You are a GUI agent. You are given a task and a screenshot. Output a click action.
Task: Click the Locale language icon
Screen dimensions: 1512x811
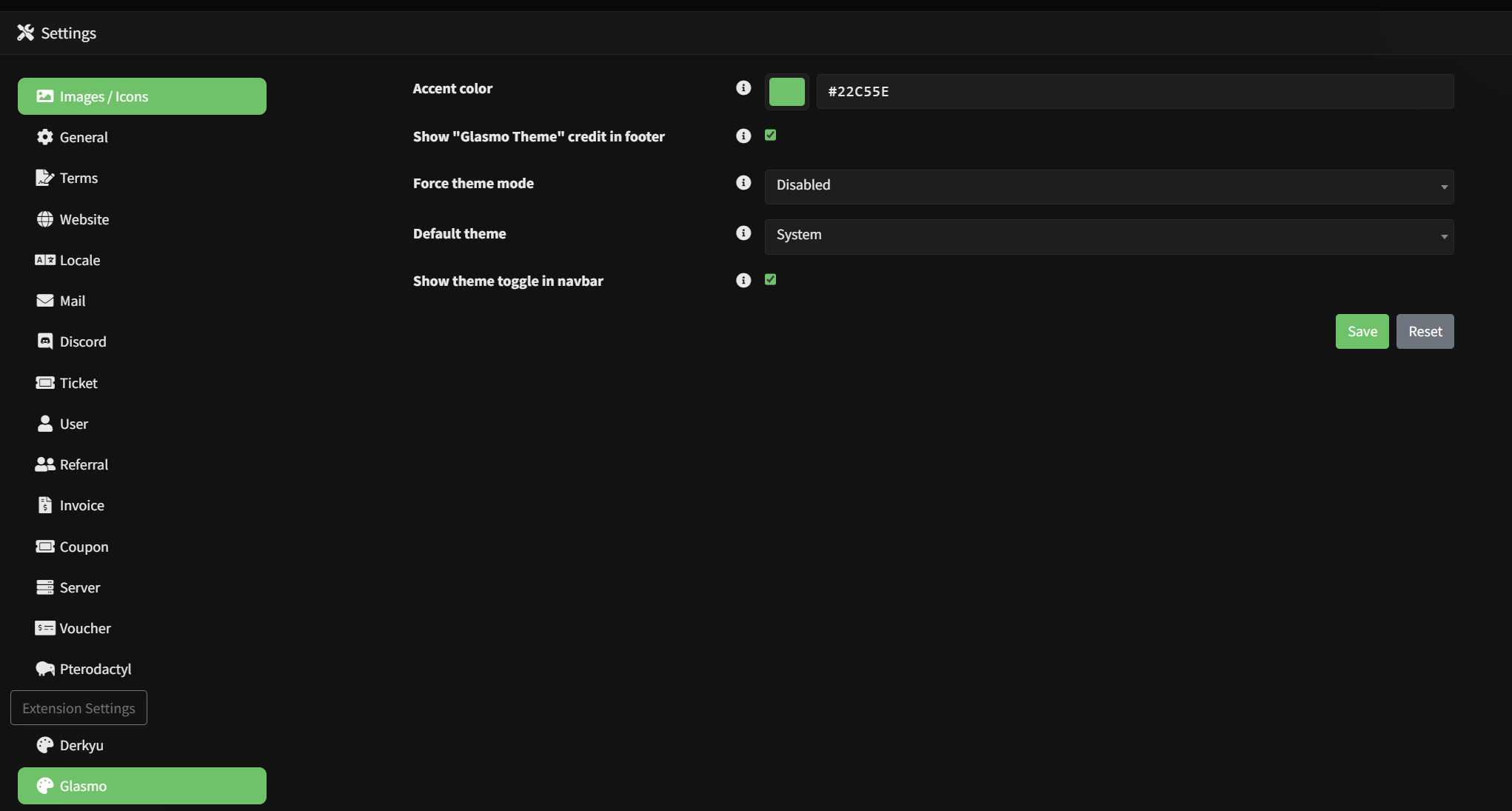click(x=45, y=260)
